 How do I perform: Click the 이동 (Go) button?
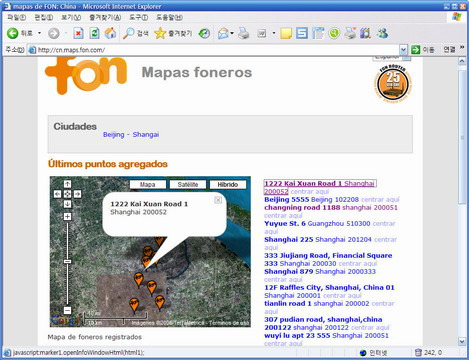tap(423, 50)
